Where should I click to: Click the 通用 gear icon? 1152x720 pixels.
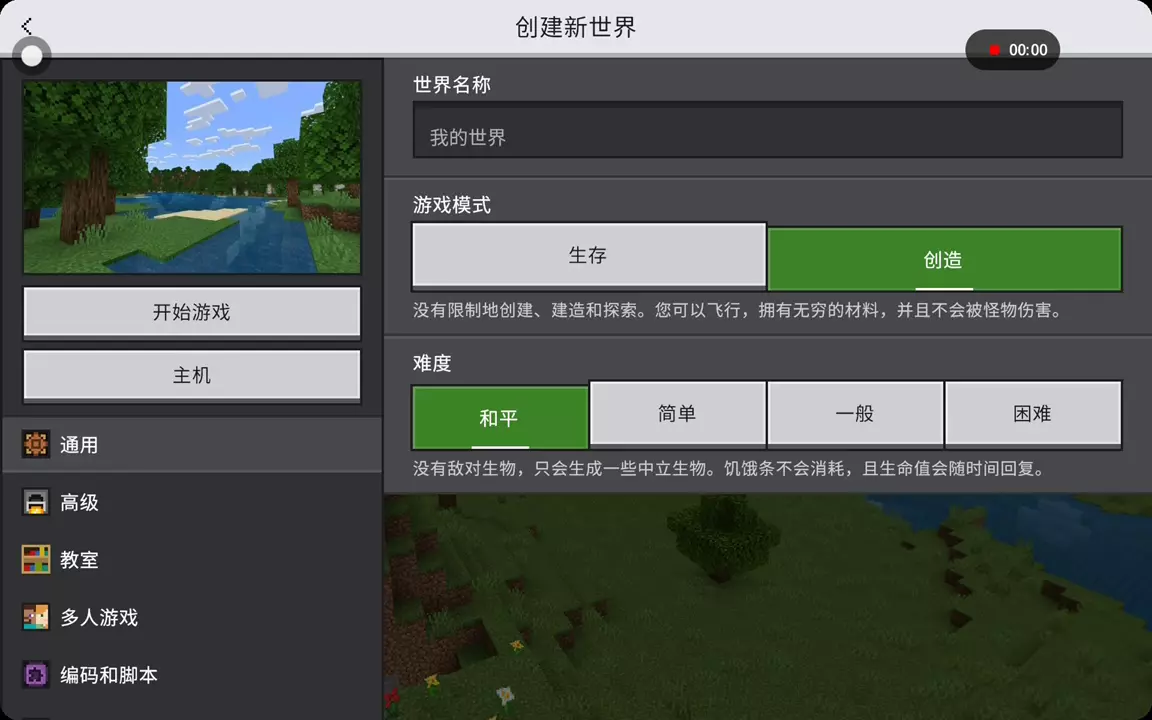(35, 444)
